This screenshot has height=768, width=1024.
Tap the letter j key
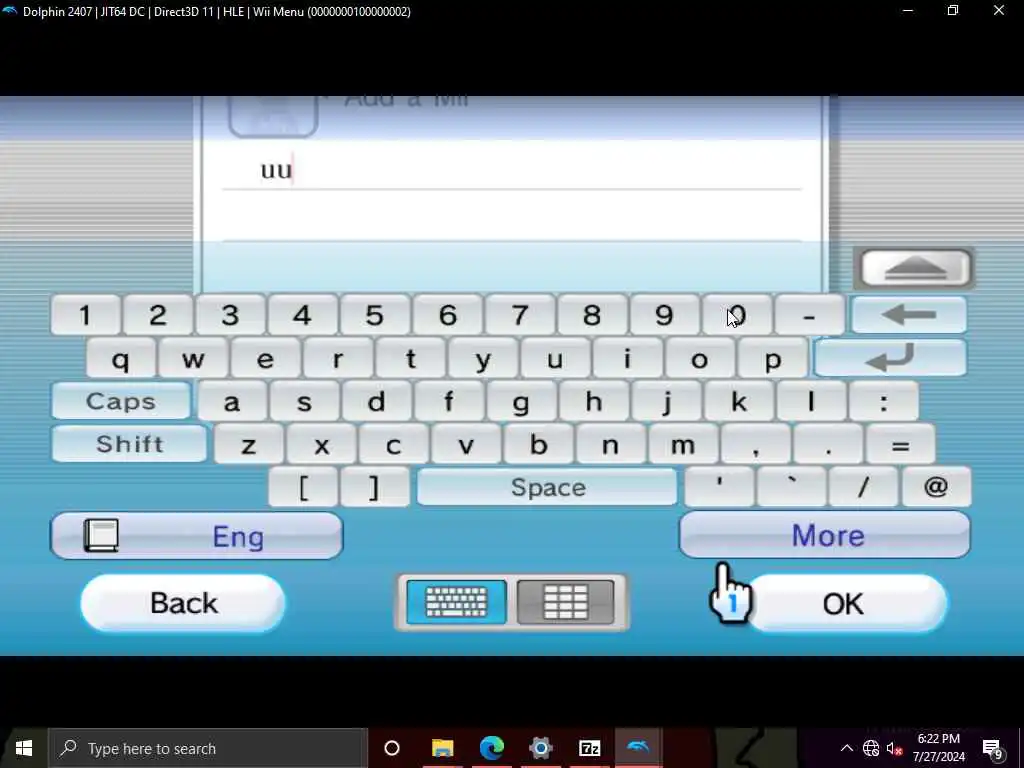pos(667,402)
